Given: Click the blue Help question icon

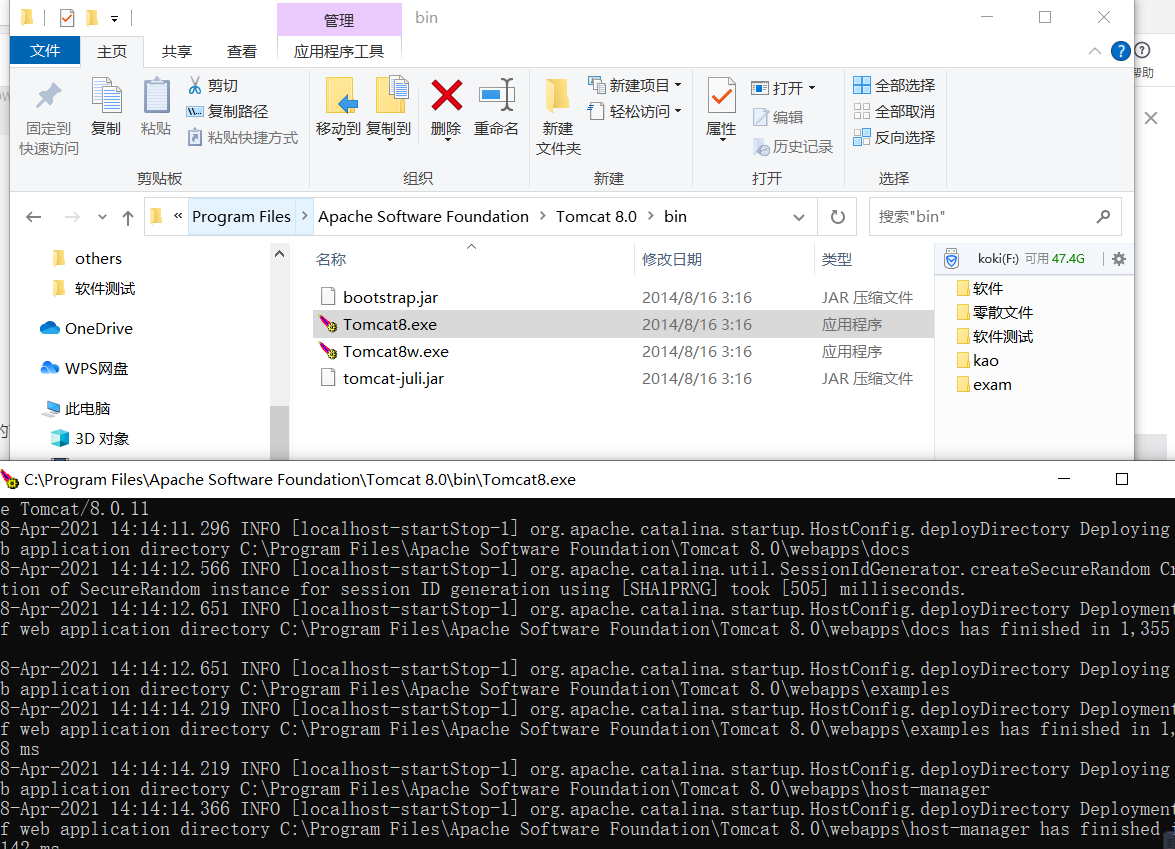Looking at the screenshot, I should [x=1120, y=51].
